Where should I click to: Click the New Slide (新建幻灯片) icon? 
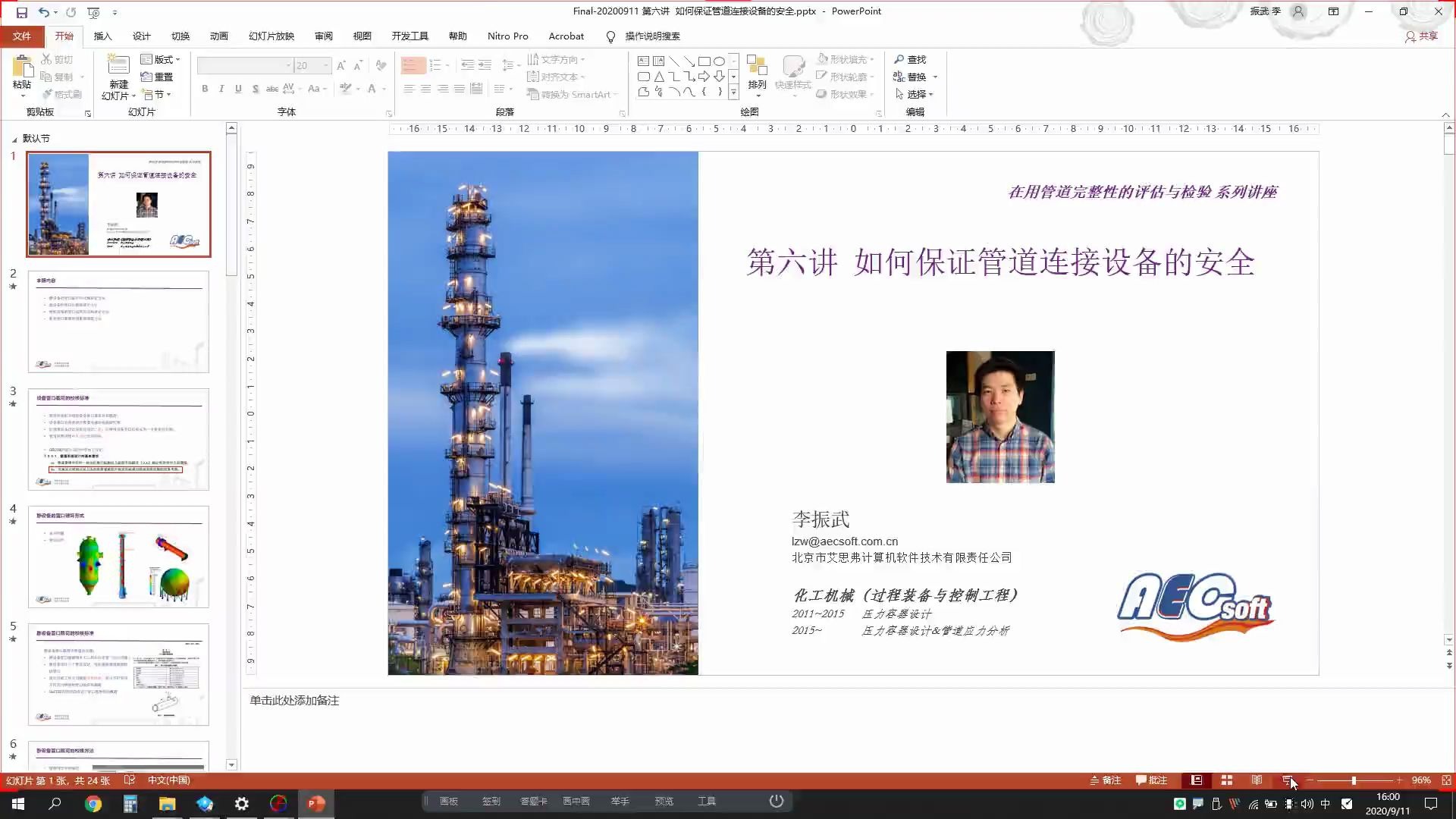(x=118, y=65)
